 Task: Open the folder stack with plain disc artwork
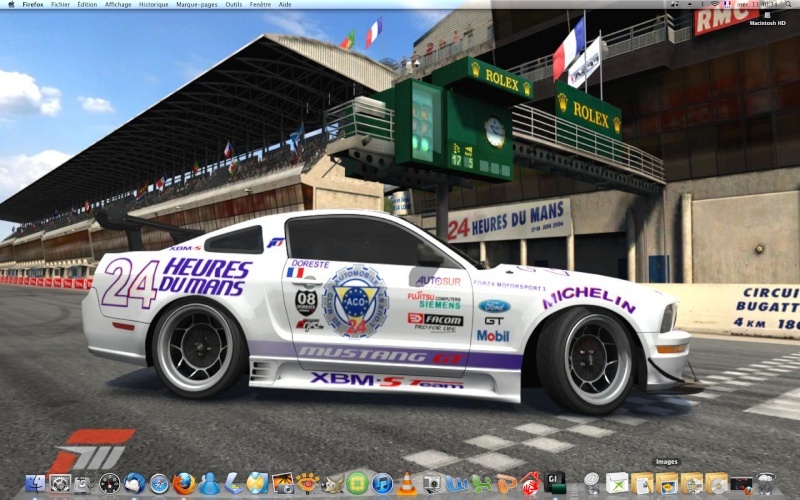coord(716,483)
